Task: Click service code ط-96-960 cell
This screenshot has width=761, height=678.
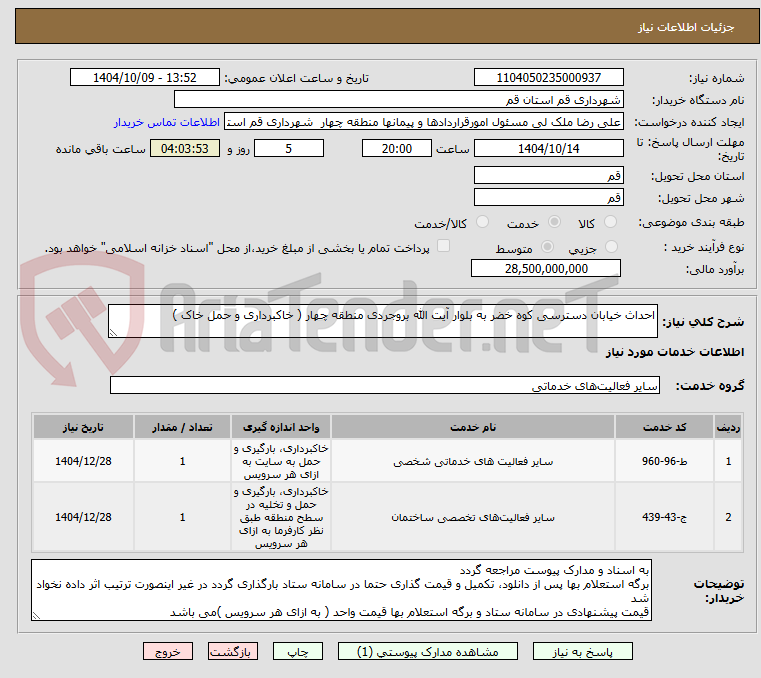Action: point(664,461)
